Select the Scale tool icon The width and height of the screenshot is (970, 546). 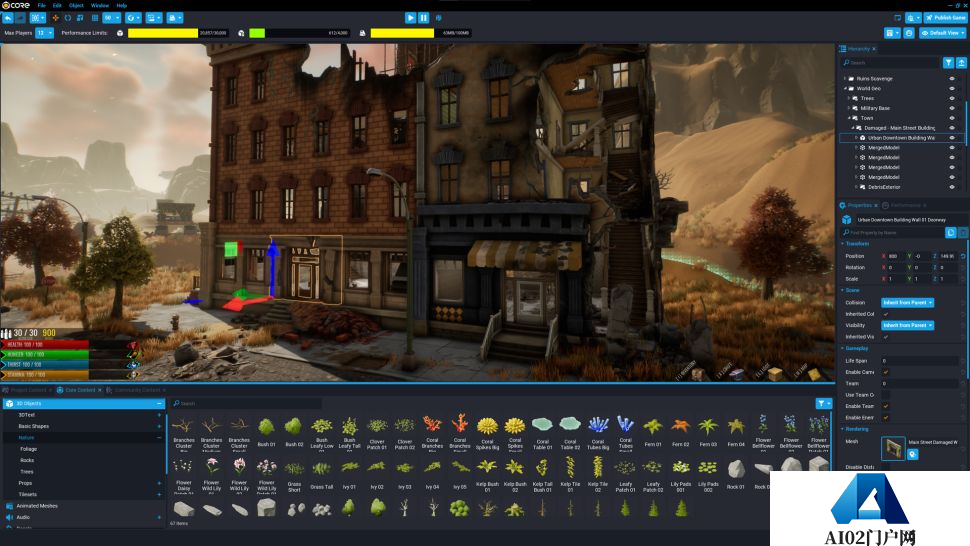[x=80, y=18]
